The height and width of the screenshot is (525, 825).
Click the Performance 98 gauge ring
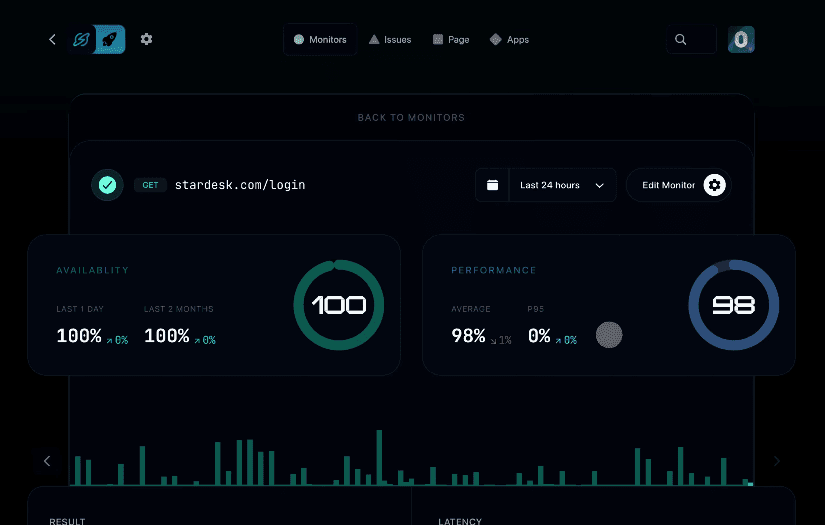tap(733, 305)
